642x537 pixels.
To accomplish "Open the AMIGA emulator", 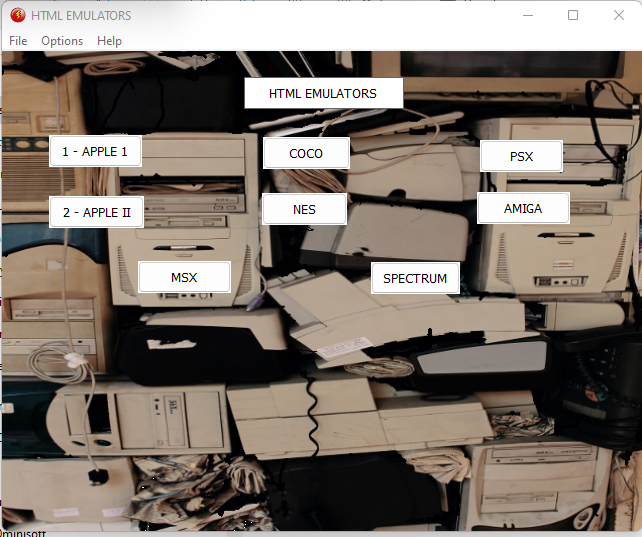I will (523, 208).
